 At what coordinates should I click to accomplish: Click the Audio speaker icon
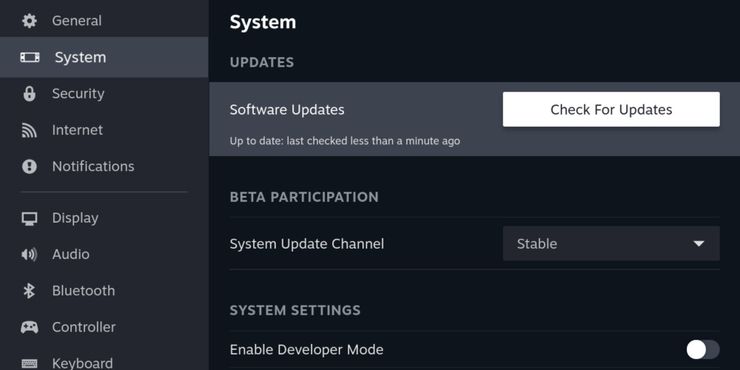pyautogui.click(x=29, y=254)
